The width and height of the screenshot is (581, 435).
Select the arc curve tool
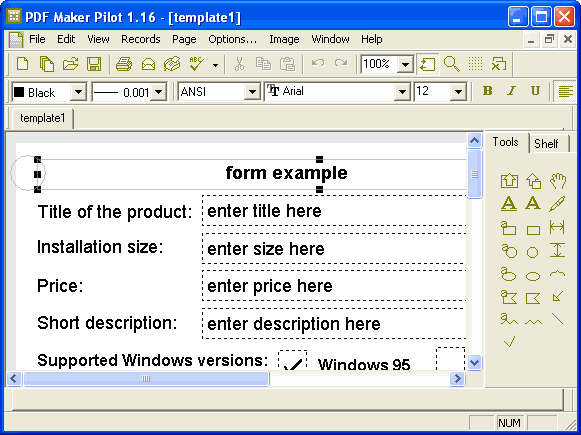558,274
